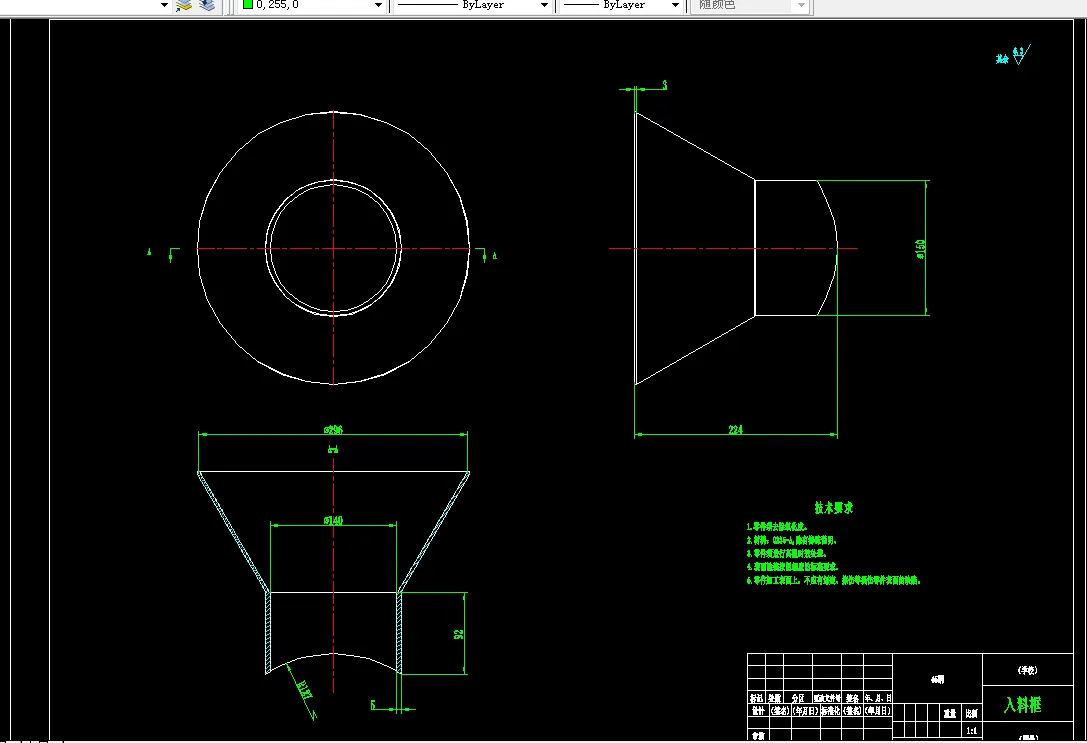Select the radius dimension on bottom arc

[x=304, y=690]
